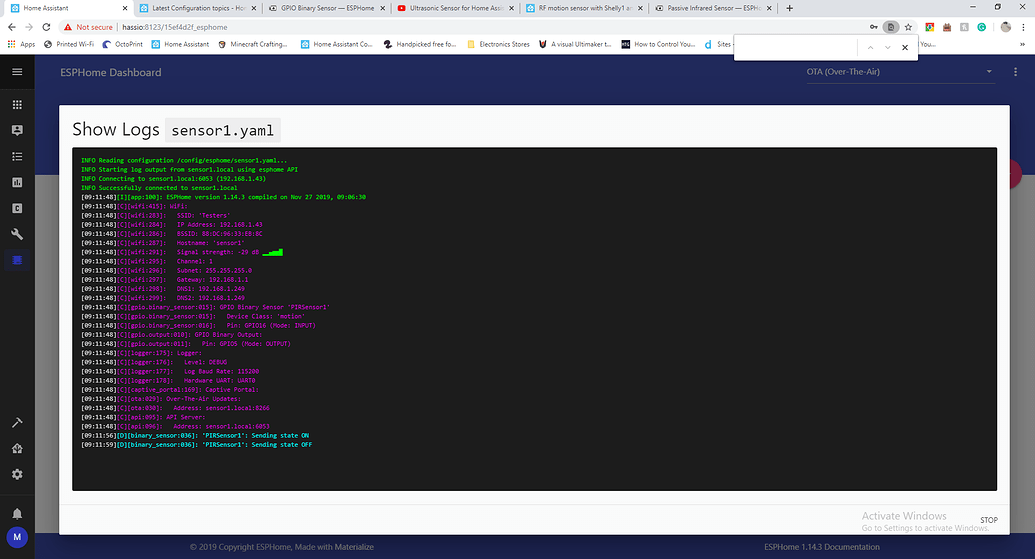Click log line 'IP Address: 192.168.1.43'
Image resolution: width=1035 pixels, height=559 pixels.
[172, 224]
